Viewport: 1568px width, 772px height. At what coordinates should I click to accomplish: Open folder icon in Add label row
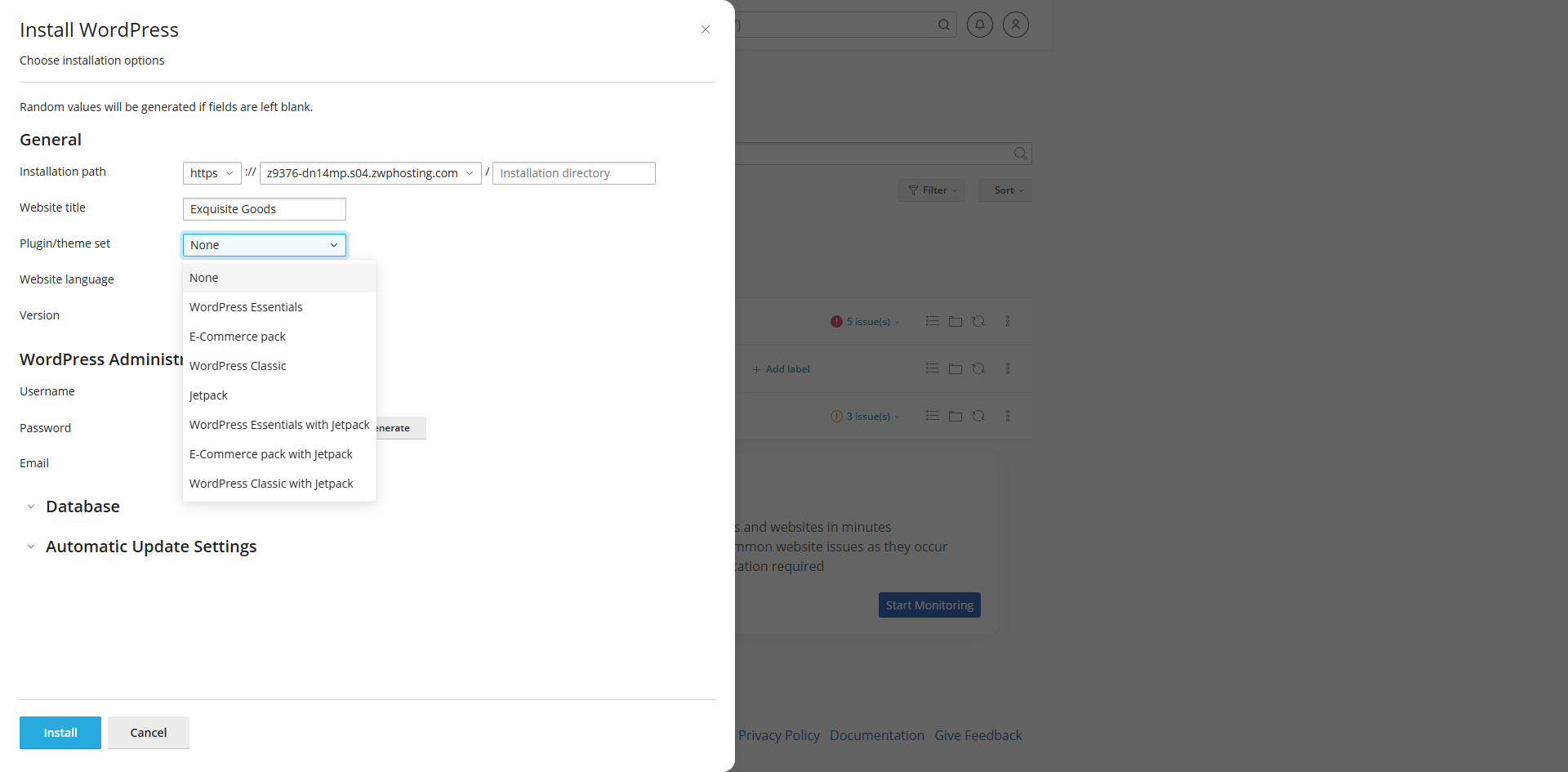pos(955,369)
